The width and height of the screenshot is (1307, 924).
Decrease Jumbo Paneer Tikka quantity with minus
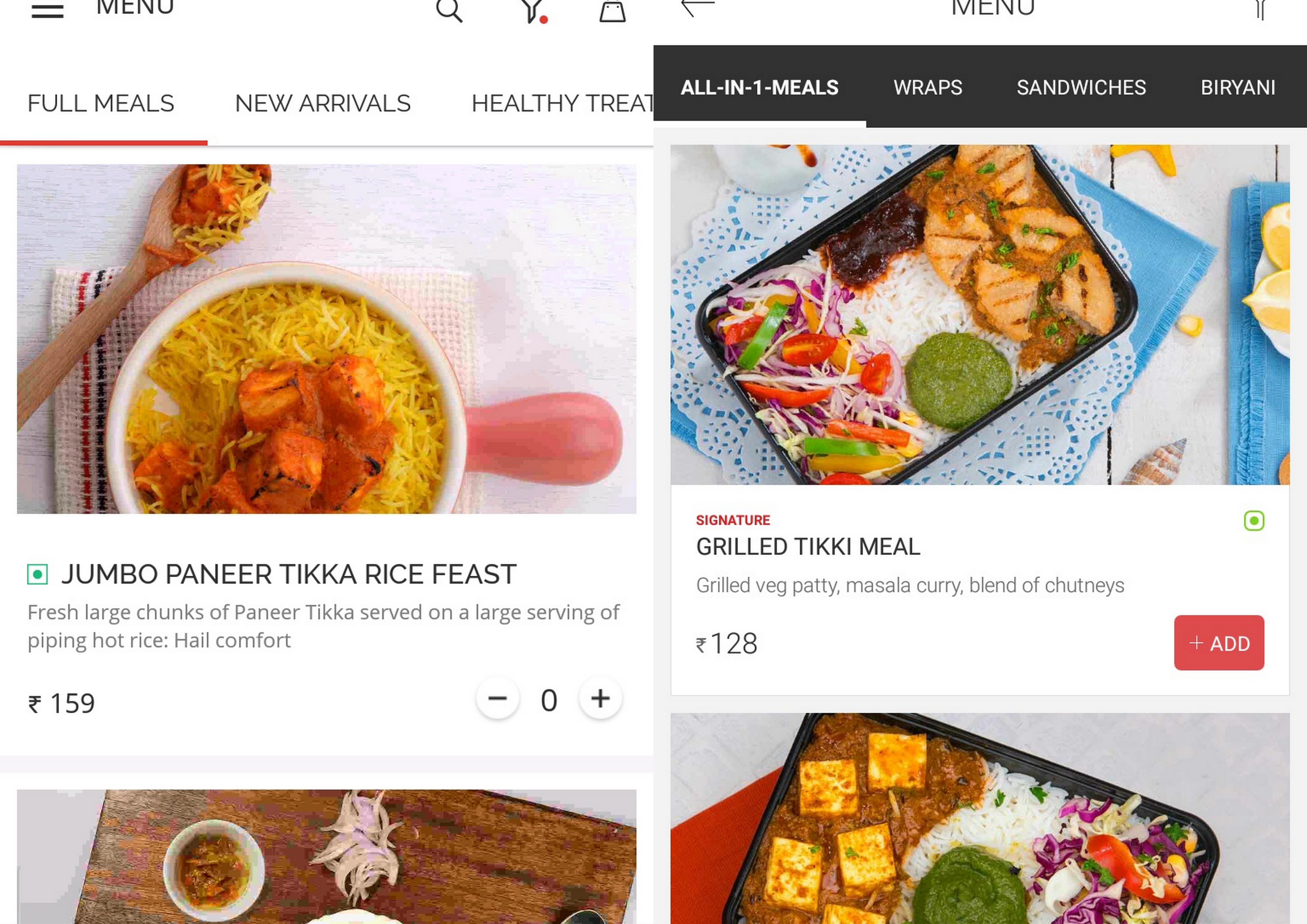(498, 698)
